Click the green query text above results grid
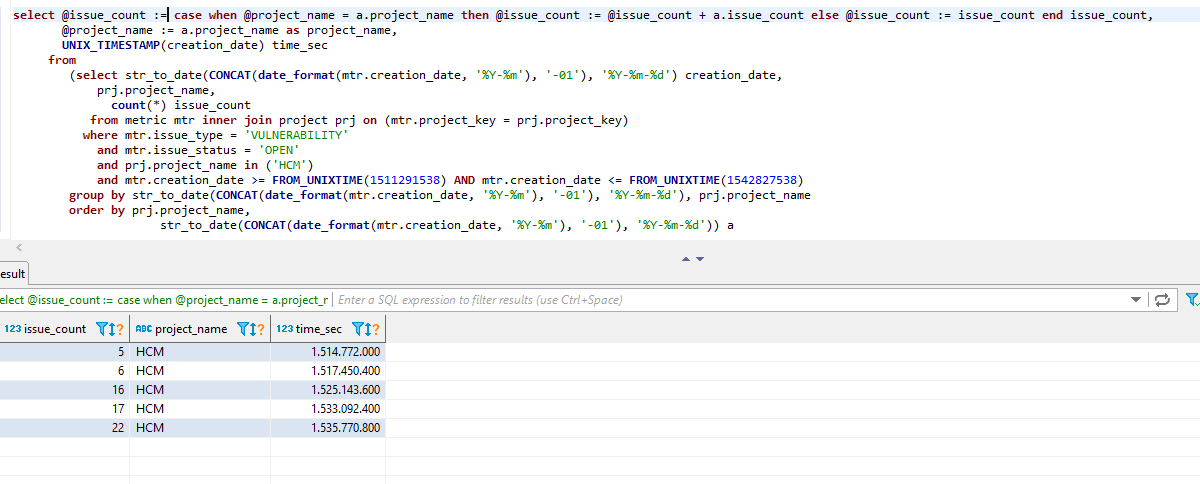The image size is (1200, 484). 165,299
